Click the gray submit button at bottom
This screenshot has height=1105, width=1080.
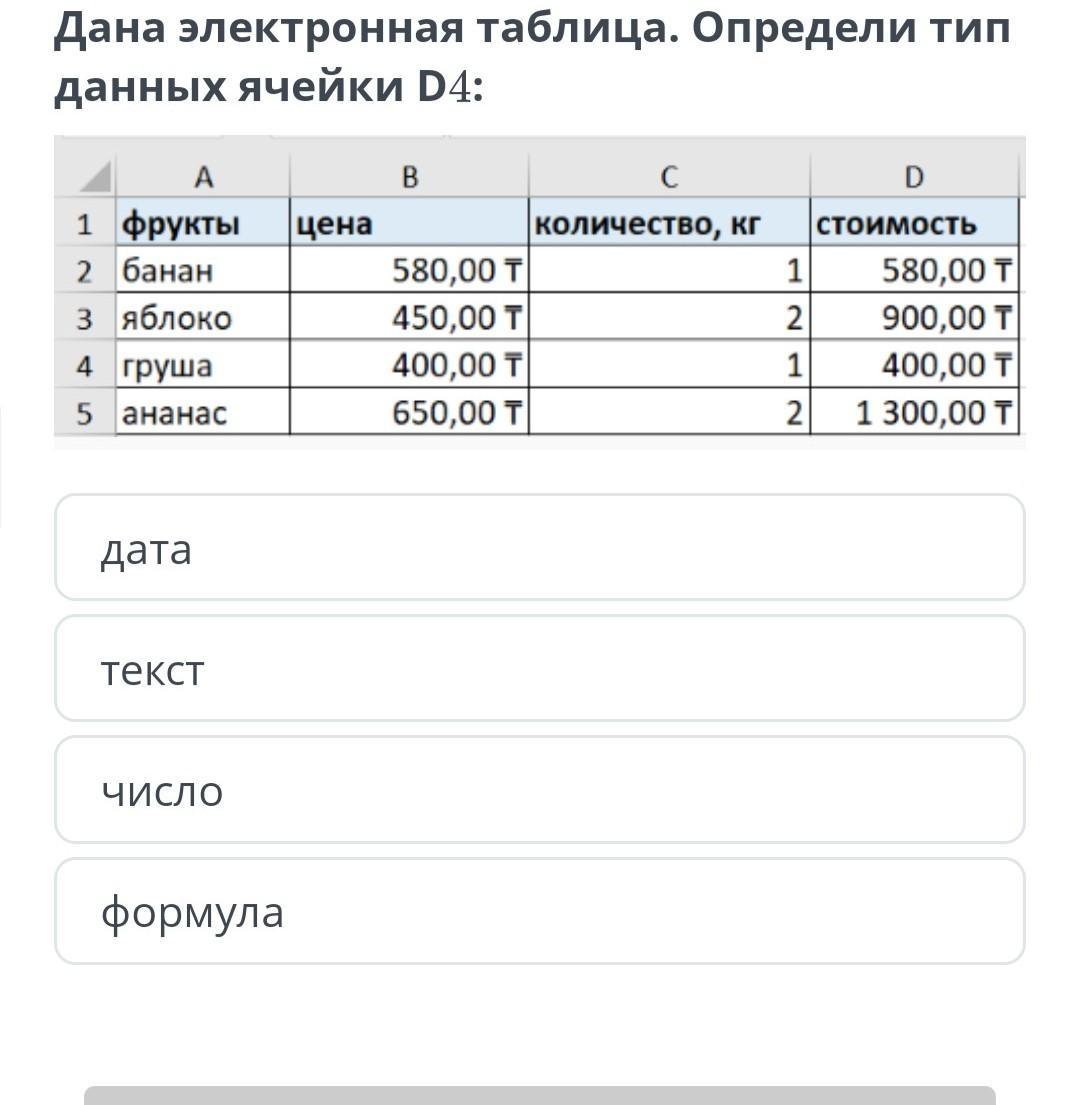tap(540, 1095)
